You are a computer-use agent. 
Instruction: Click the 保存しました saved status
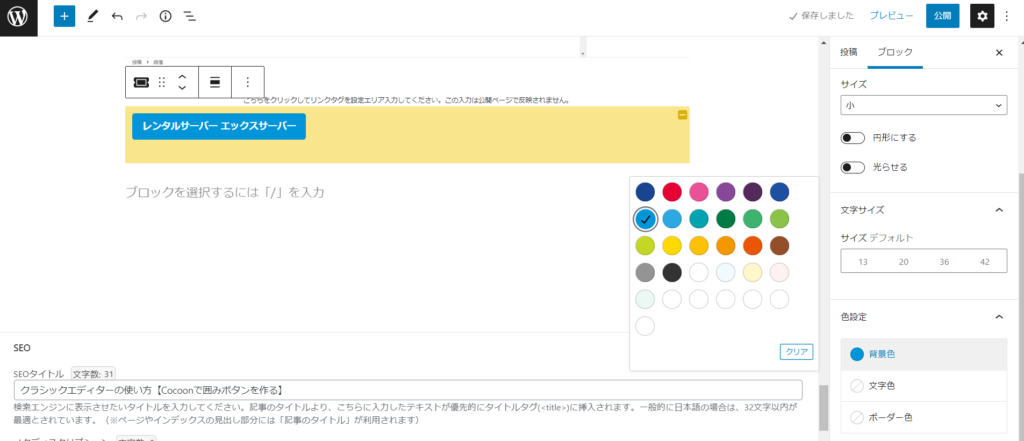pos(822,16)
